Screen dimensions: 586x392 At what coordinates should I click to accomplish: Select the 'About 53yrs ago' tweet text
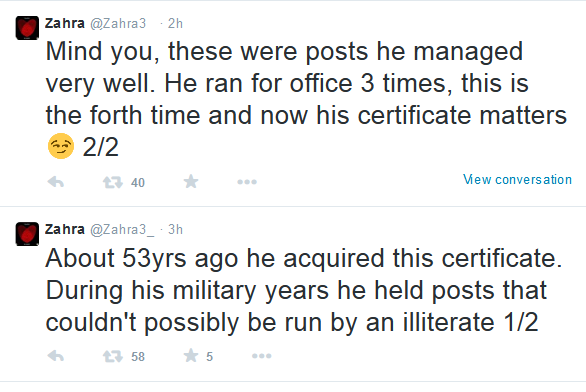(303, 290)
